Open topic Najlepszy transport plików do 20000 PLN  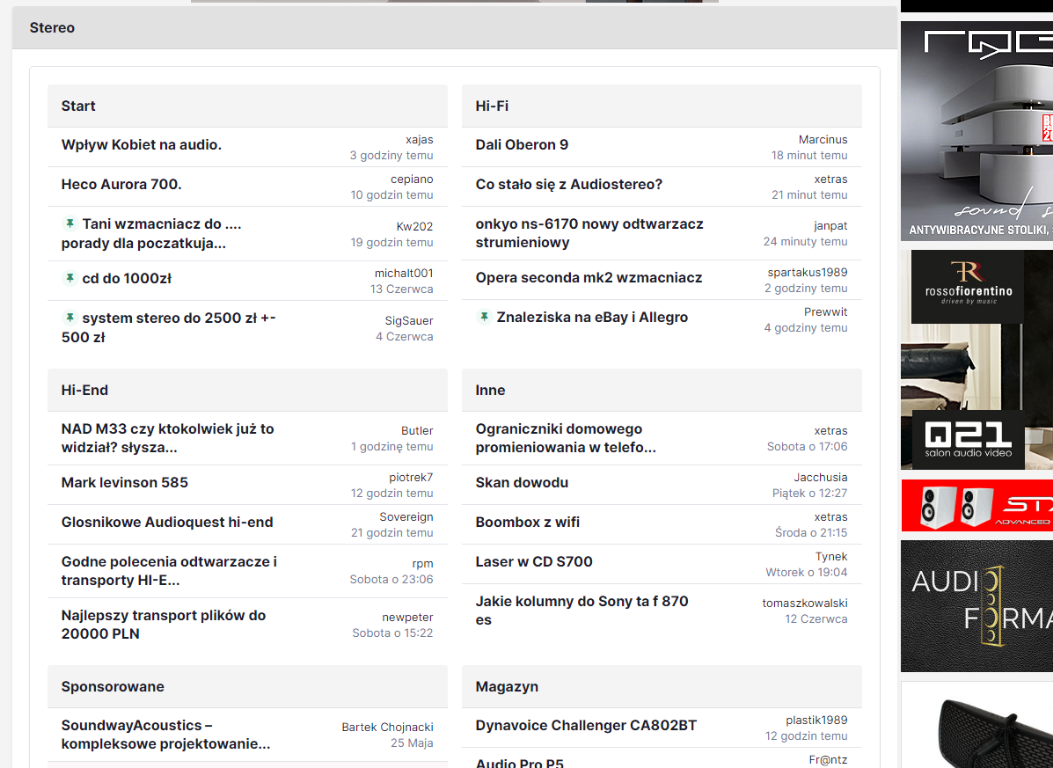pos(163,624)
